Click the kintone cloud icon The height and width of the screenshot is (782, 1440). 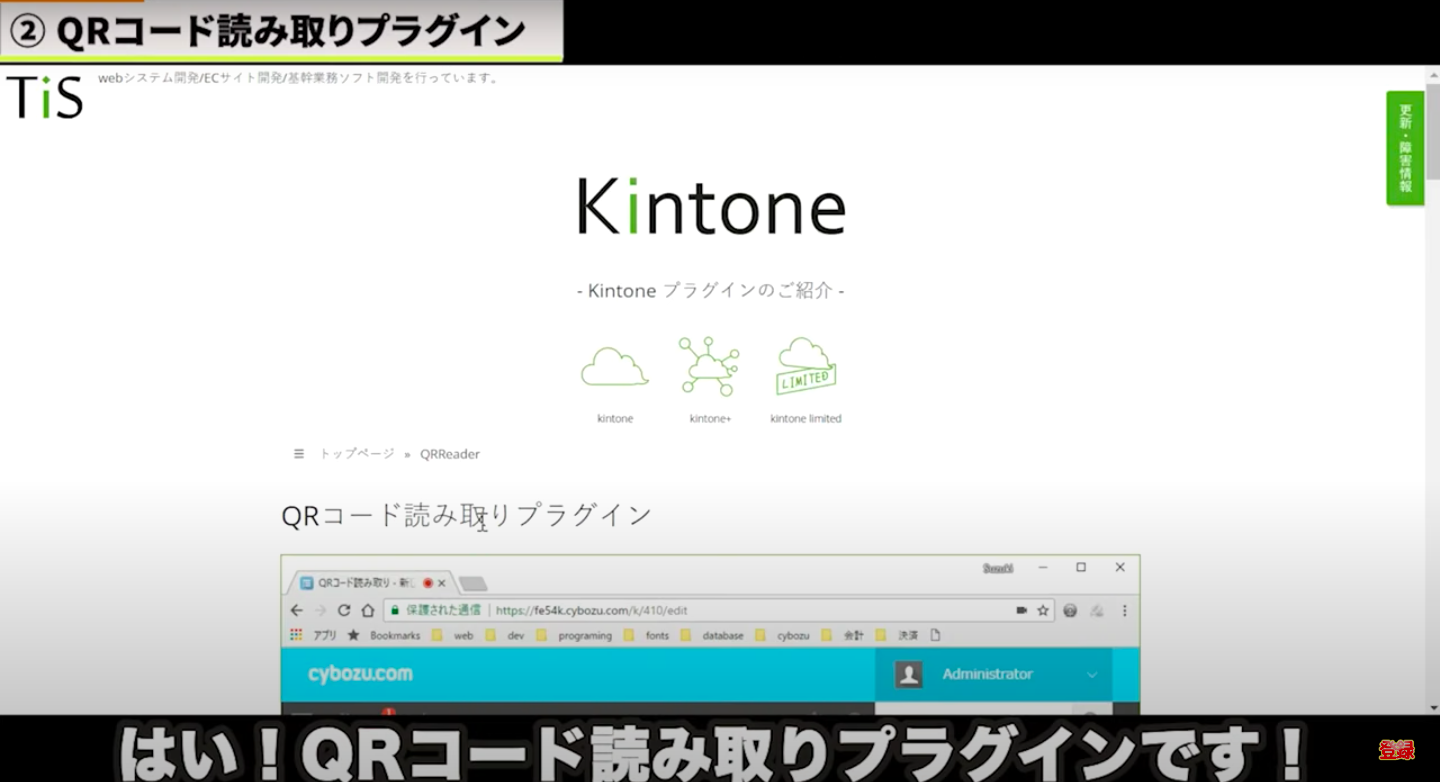point(615,367)
